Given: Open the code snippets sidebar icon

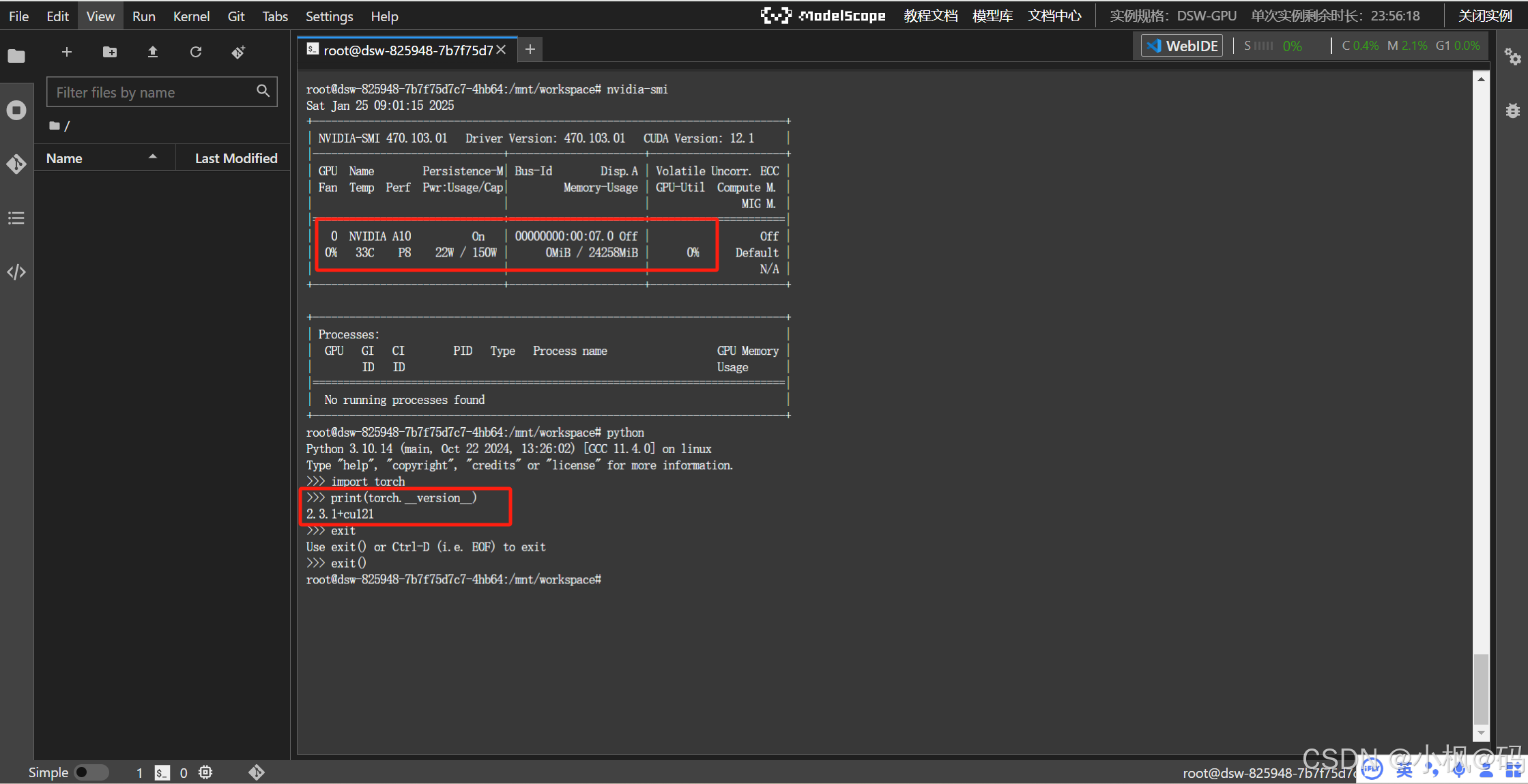Looking at the screenshot, I should click(x=16, y=272).
